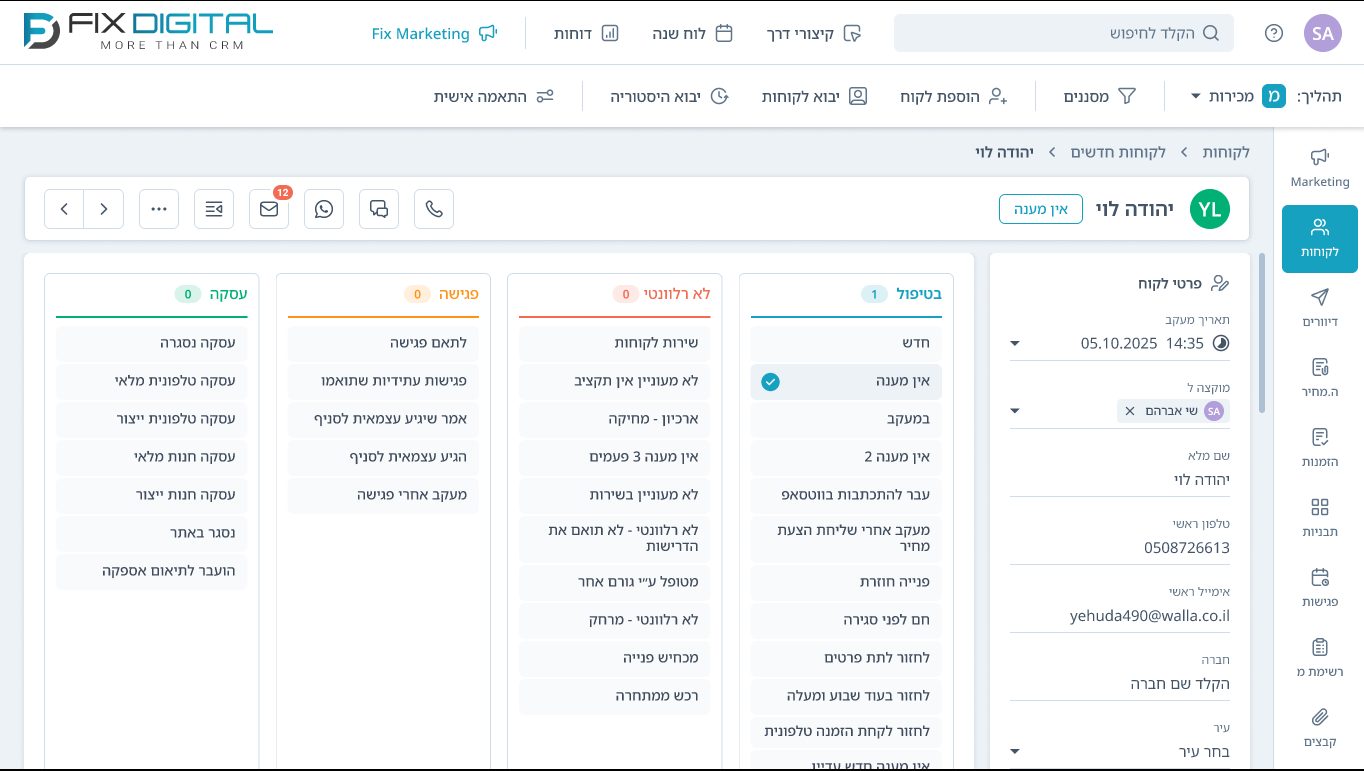Select ארכיון - מחיקה status
This screenshot has height=771, width=1364.
pyautogui.click(x=615, y=419)
